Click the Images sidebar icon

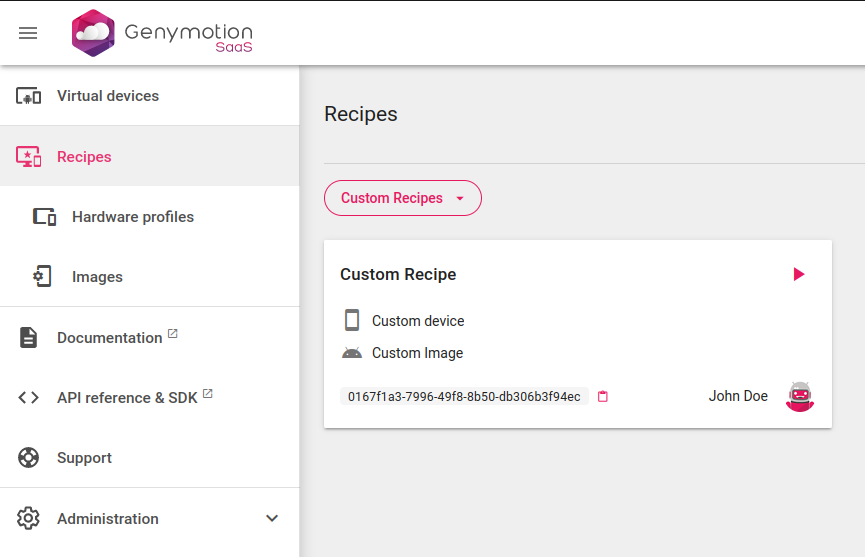pyautogui.click(x=42, y=276)
